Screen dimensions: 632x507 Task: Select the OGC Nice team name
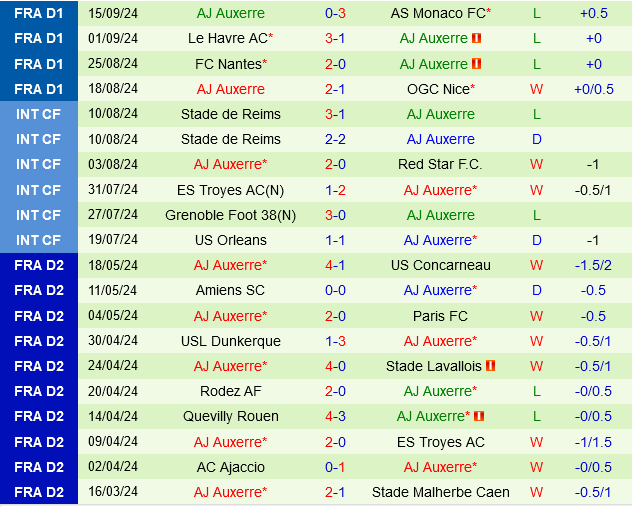click(440, 89)
